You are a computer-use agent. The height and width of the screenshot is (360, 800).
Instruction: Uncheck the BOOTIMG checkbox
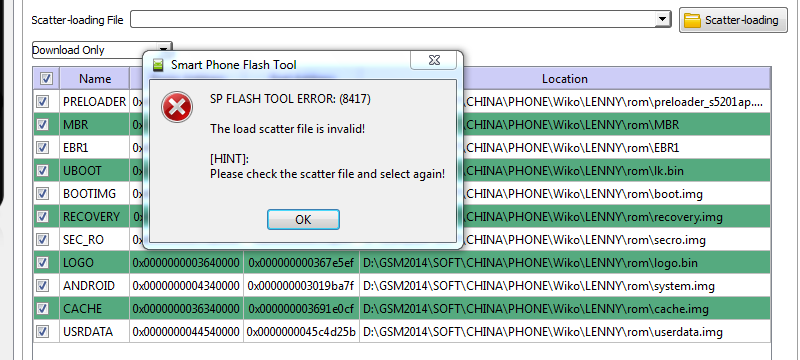42,194
